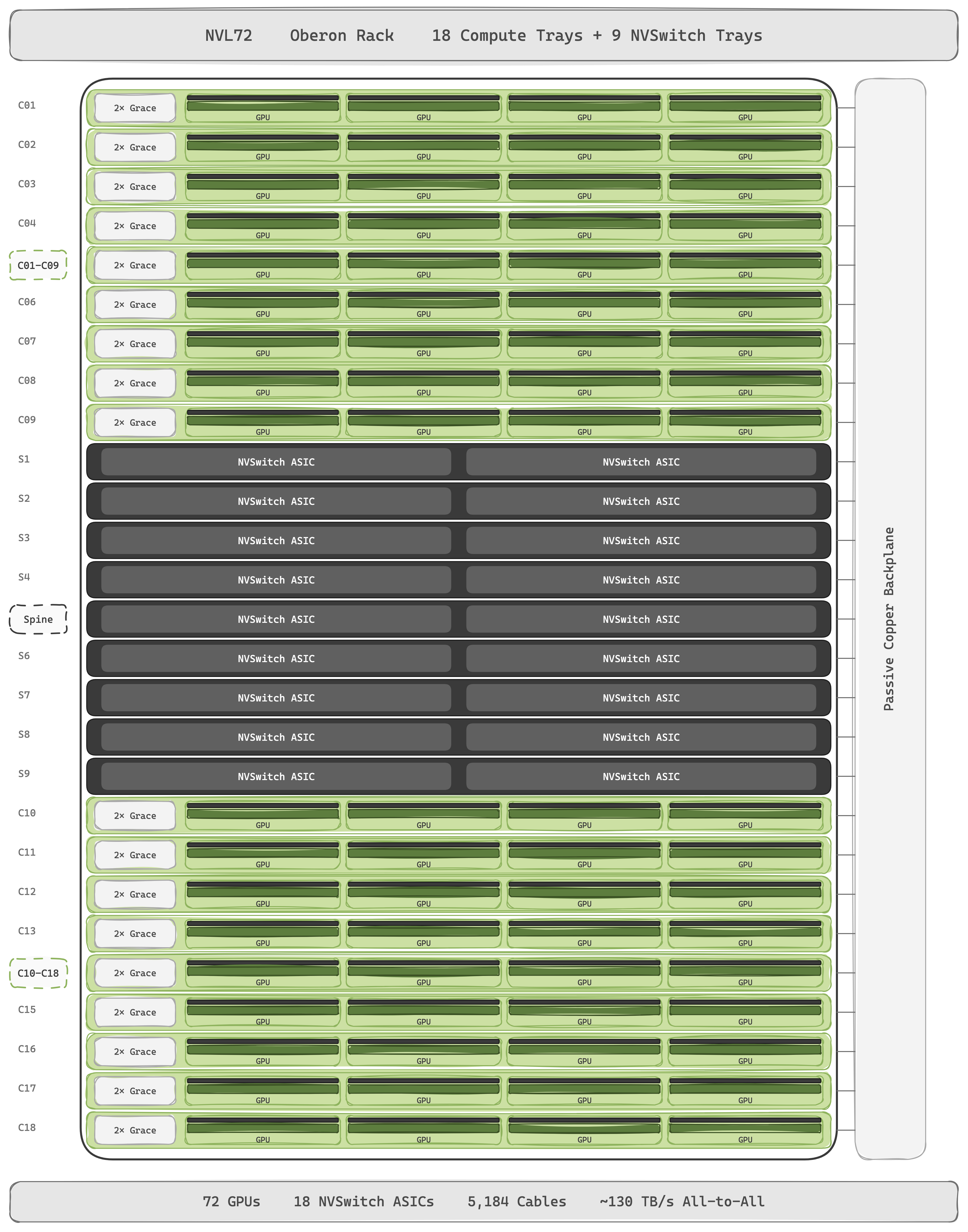Viewport: 968px width, 1232px height.
Task: Select the C09 row label
Action: tap(27, 420)
